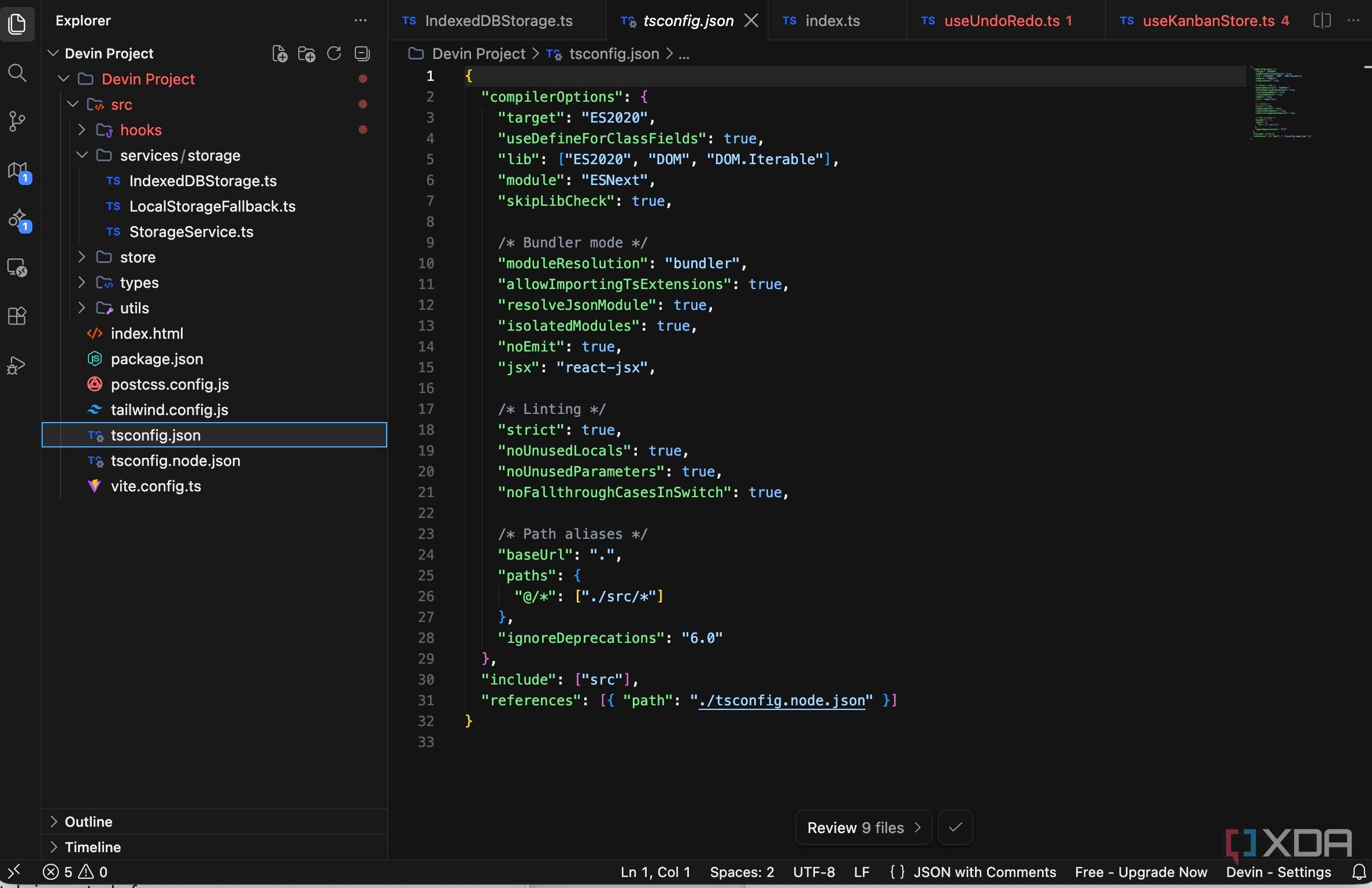
Task: Switch to the index.ts tab
Action: tap(837, 21)
